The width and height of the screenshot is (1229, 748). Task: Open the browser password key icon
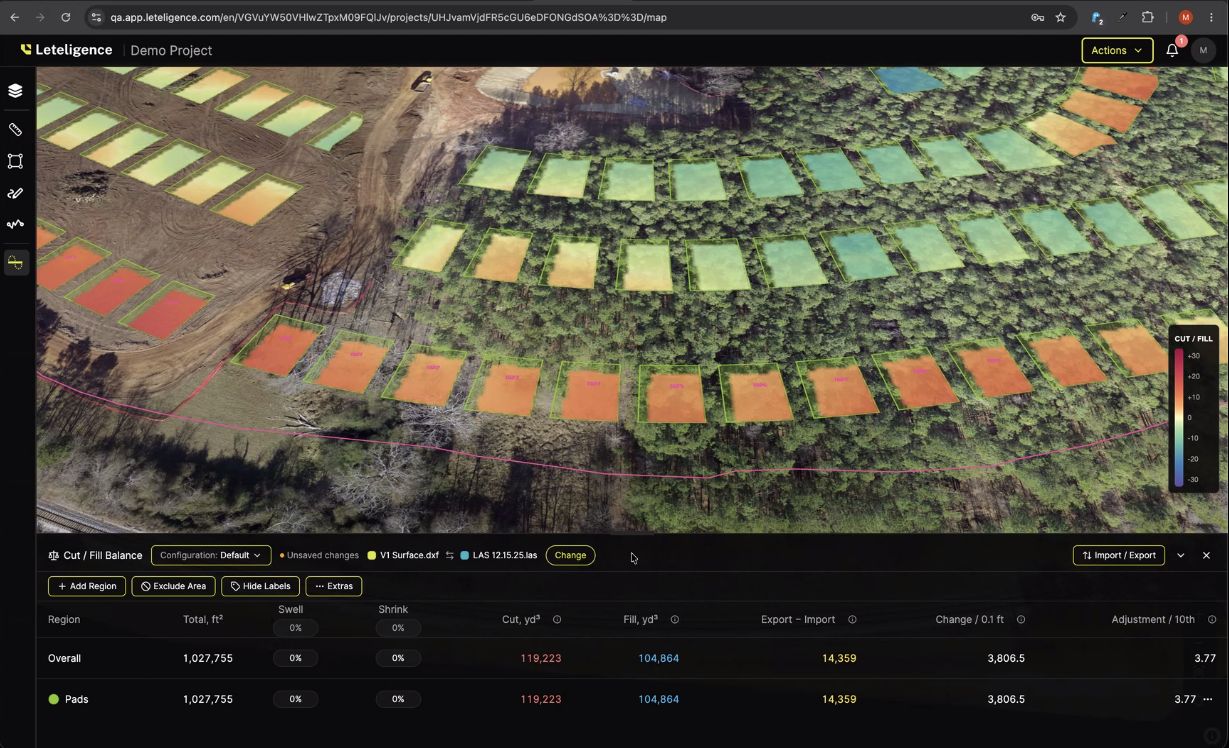pyautogui.click(x=1037, y=17)
